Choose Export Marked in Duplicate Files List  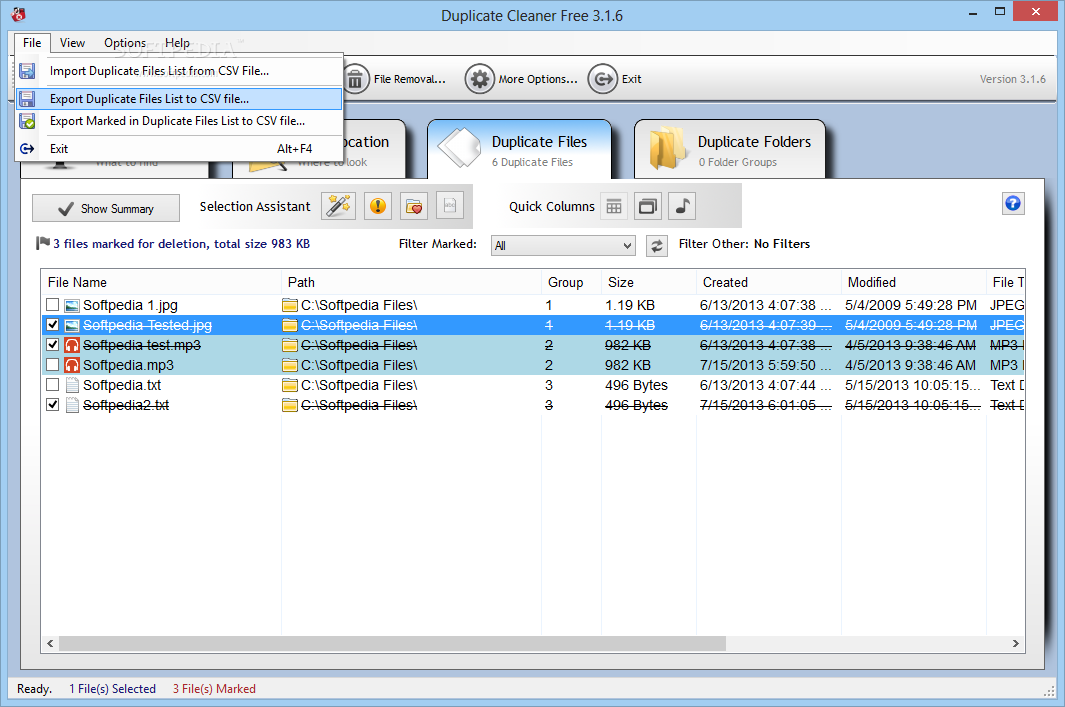click(179, 121)
